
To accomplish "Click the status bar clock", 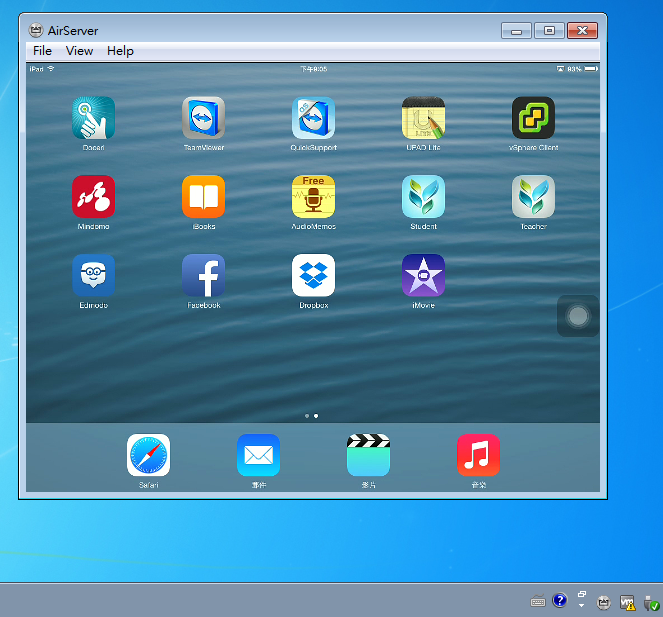I will click(313, 69).
